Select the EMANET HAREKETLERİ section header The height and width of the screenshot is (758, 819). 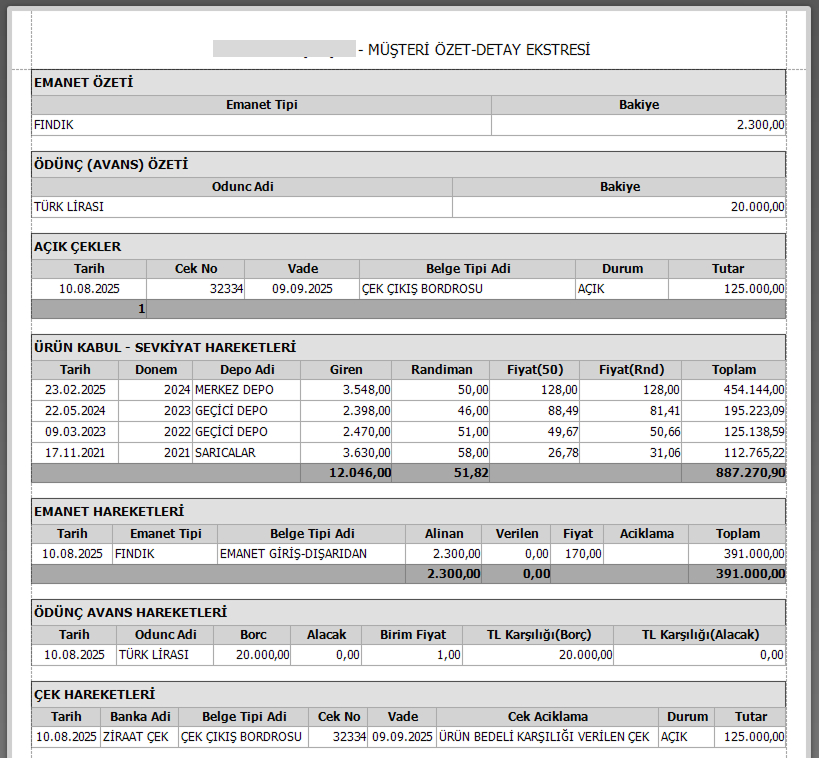[109, 511]
